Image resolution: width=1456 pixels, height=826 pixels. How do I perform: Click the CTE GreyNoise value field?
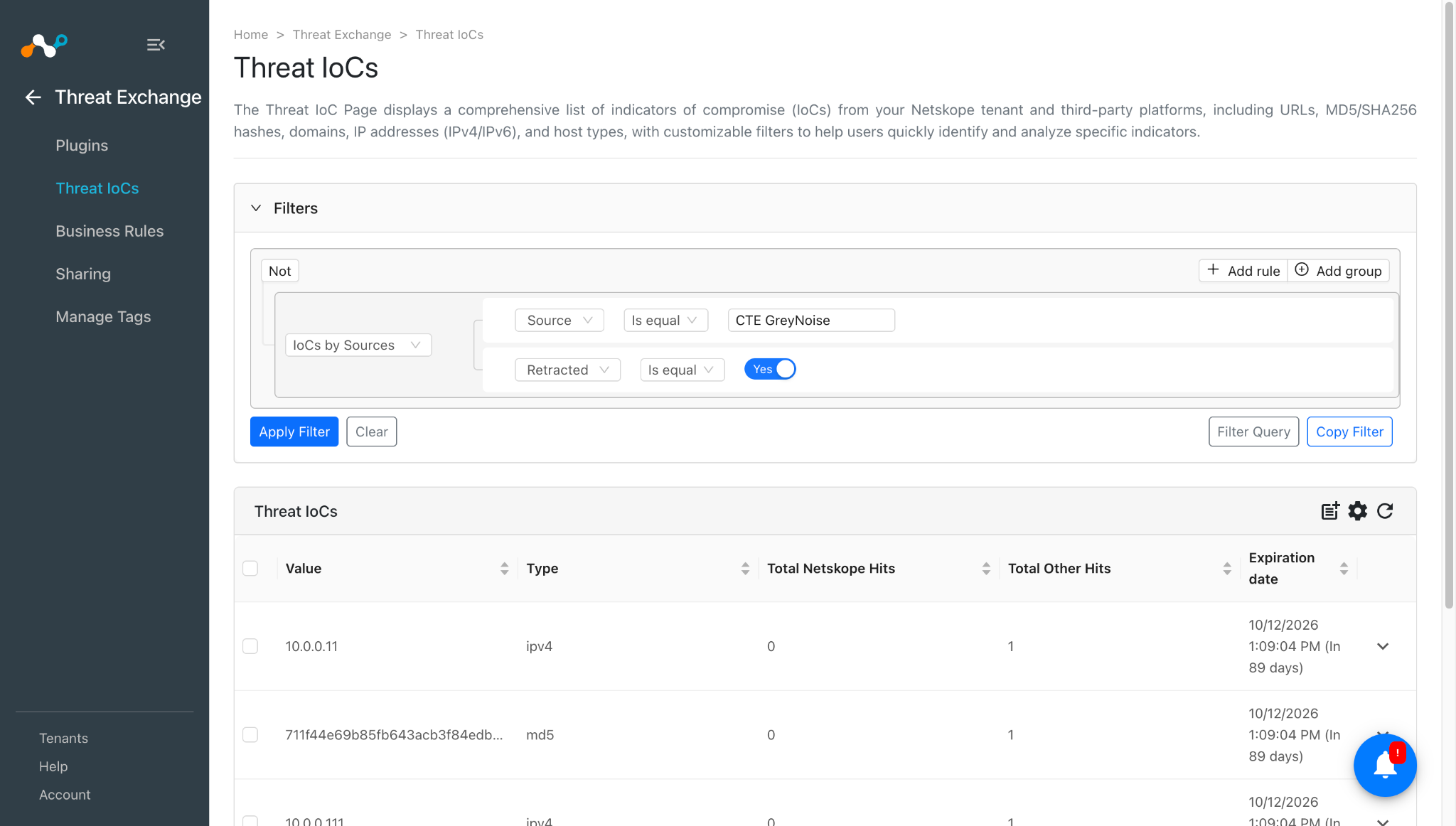tap(811, 320)
